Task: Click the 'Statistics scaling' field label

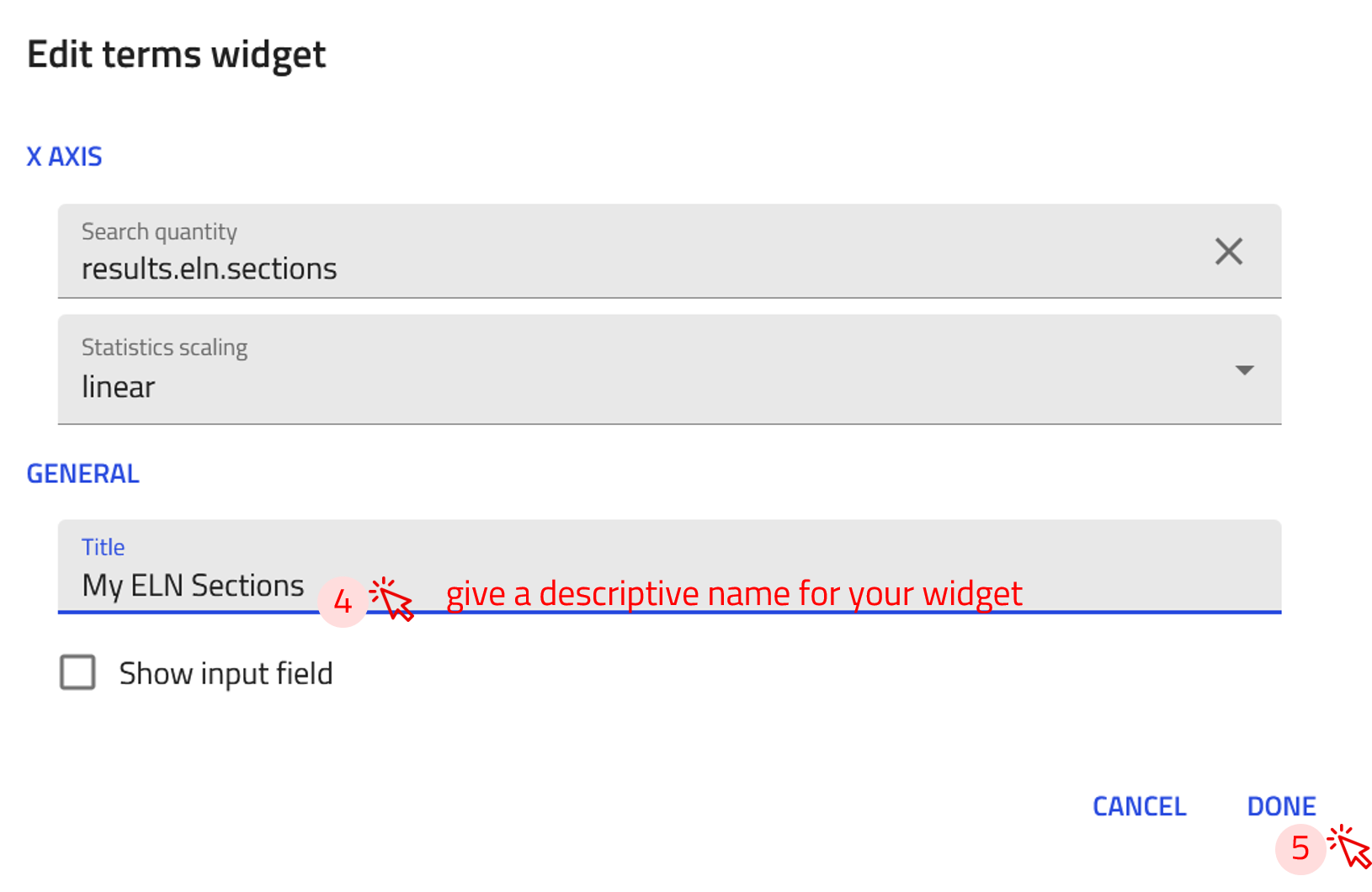Action: click(x=164, y=348)
